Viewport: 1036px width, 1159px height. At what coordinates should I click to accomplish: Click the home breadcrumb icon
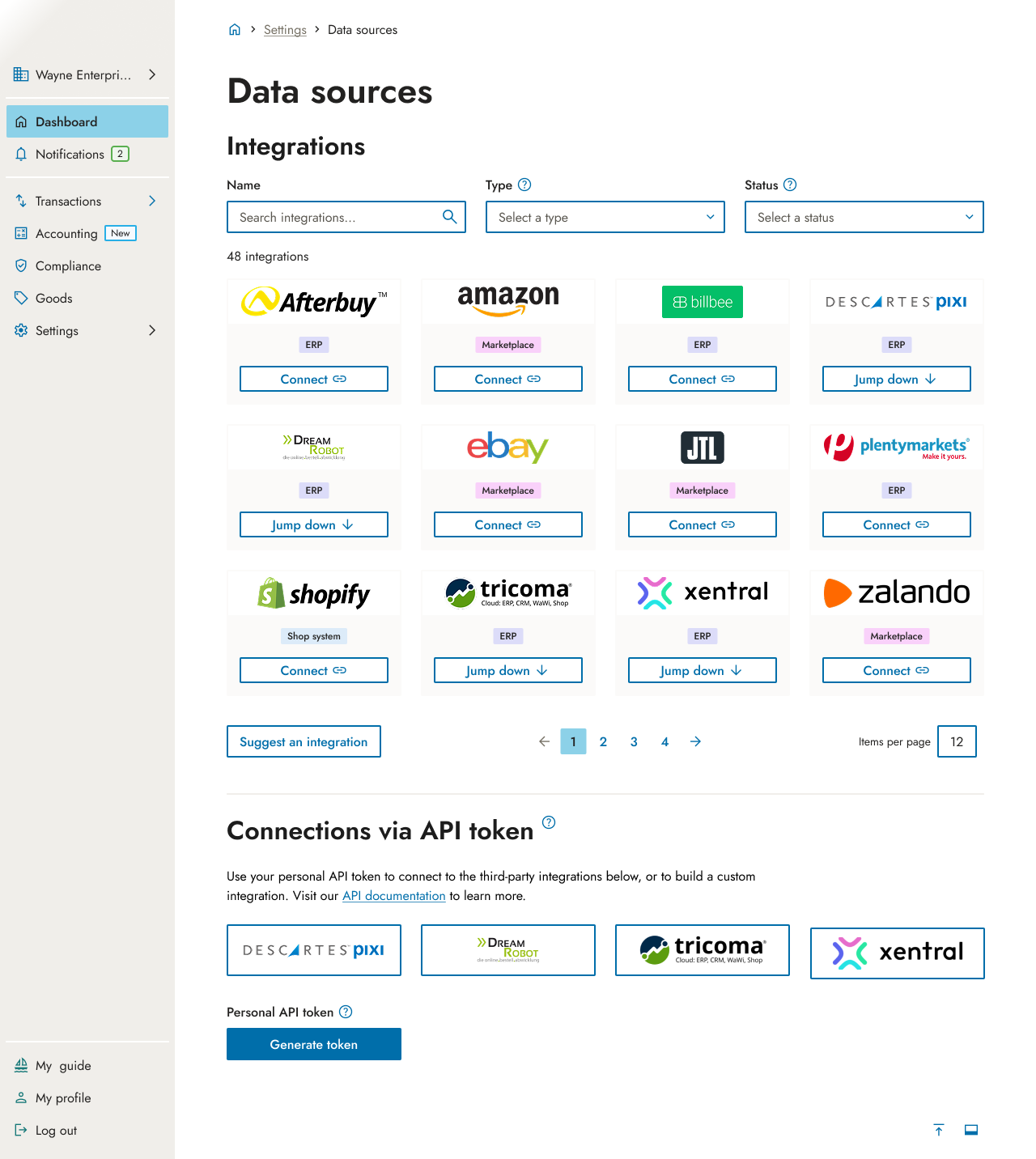coord(235,30)
